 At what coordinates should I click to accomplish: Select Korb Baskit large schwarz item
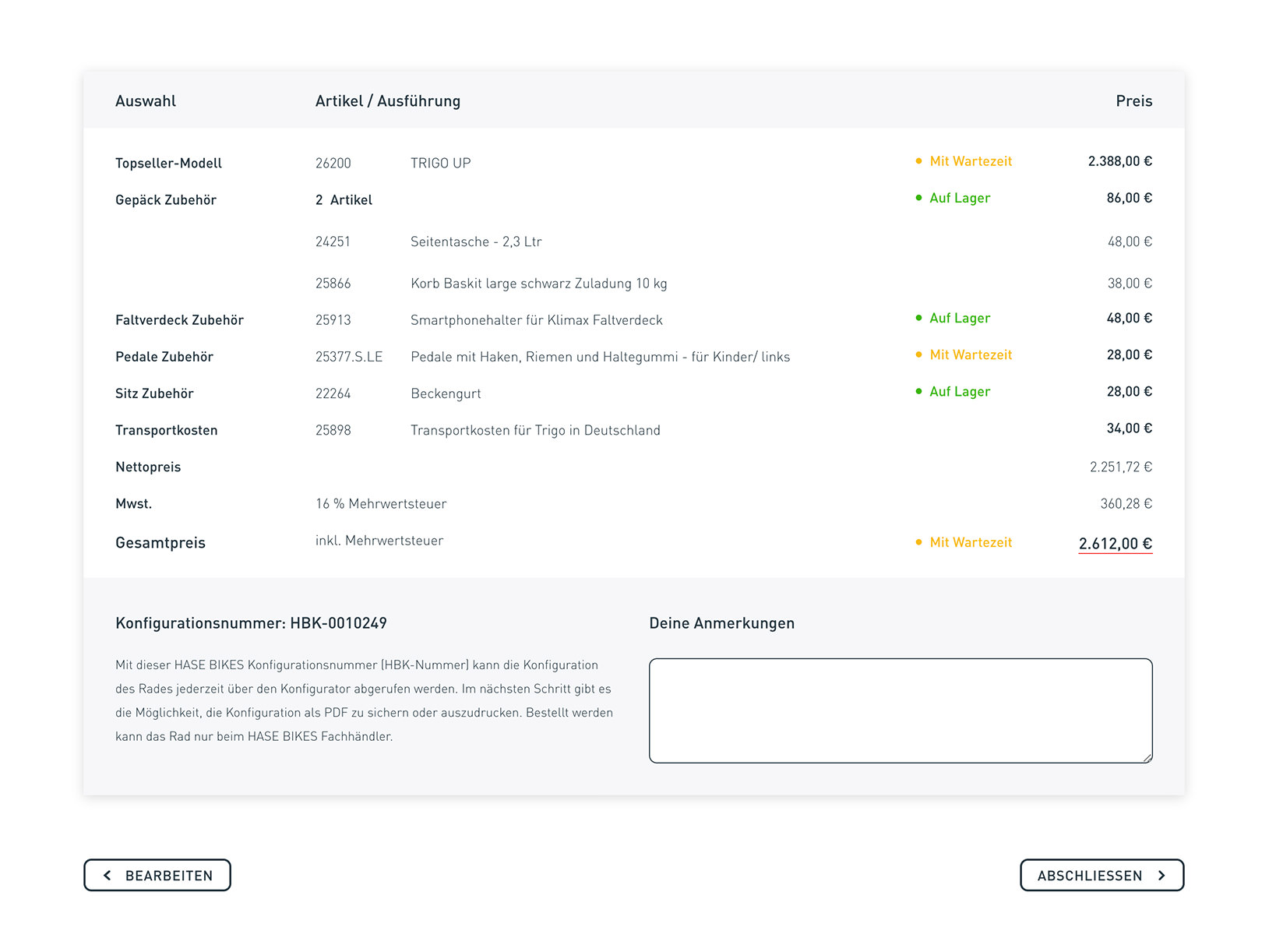click(x=539, y=284)
